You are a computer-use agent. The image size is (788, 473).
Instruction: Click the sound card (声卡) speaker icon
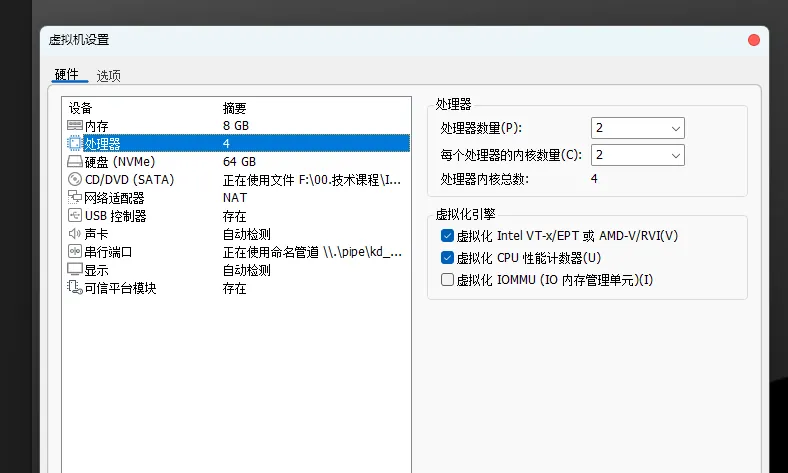pos(75,233)
